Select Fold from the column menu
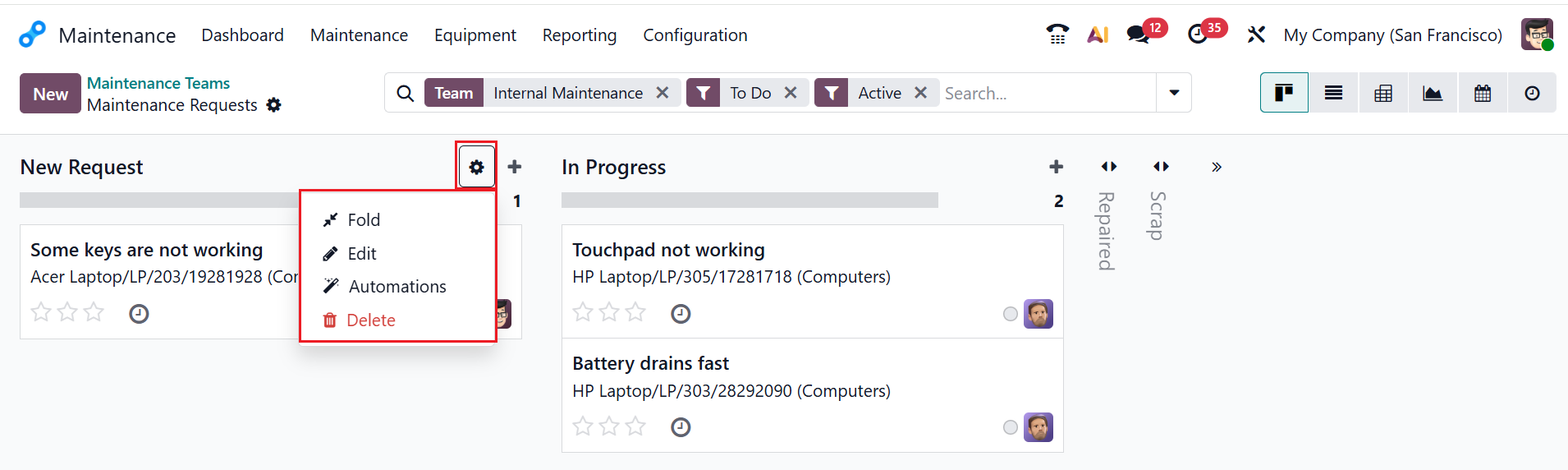 coord(364,220)
